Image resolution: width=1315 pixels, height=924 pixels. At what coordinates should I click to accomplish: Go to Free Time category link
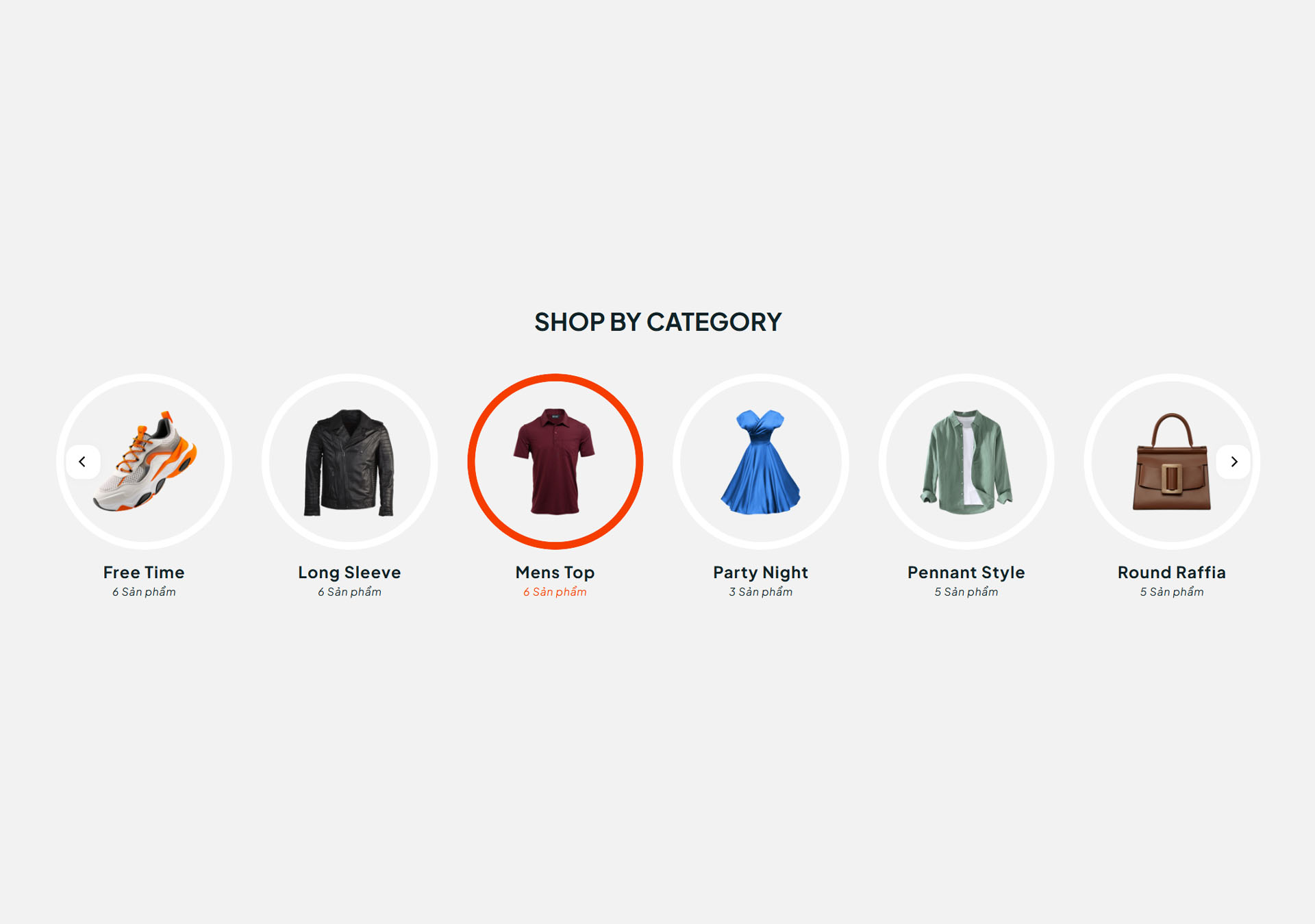[144, 573]
